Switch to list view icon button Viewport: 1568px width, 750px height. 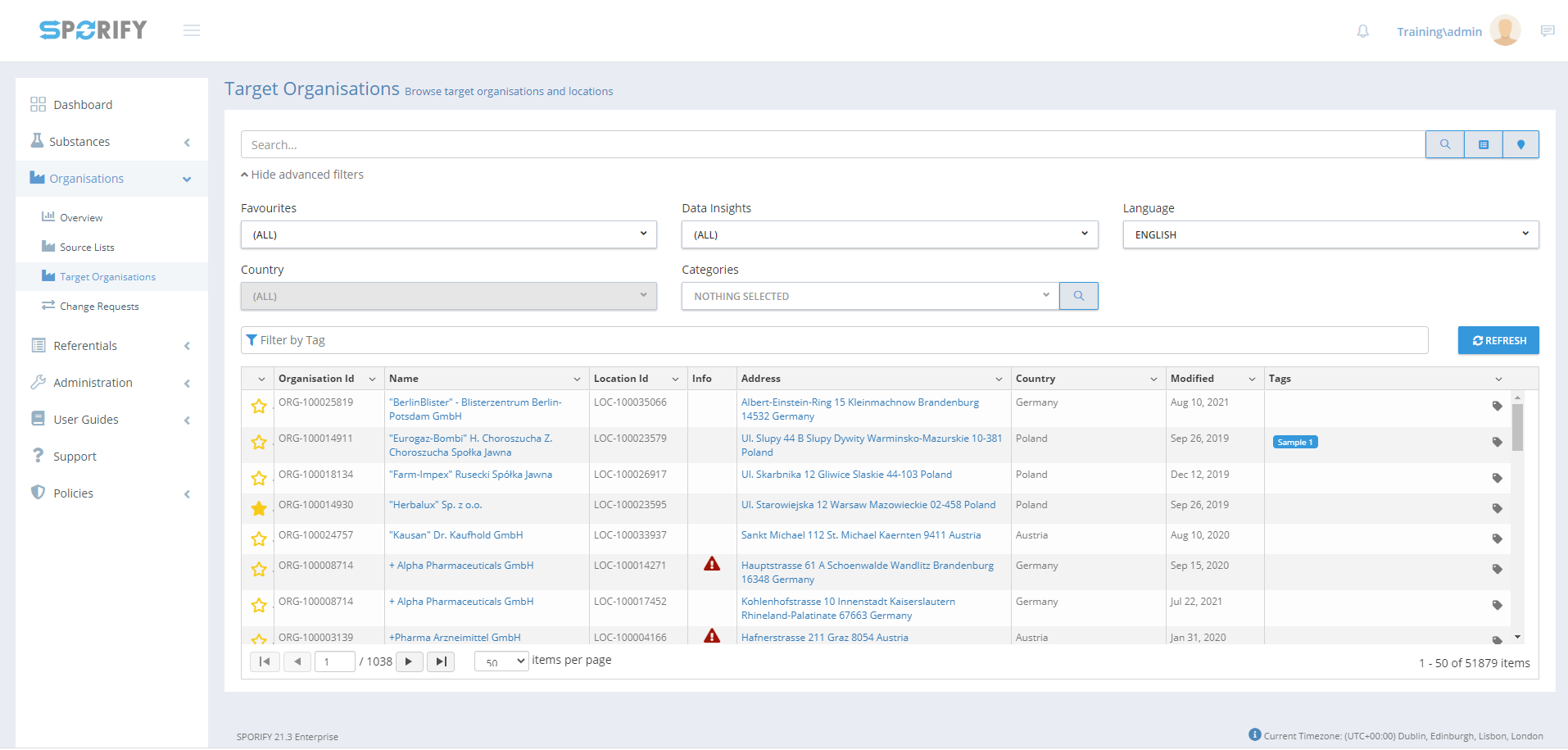1483,144
